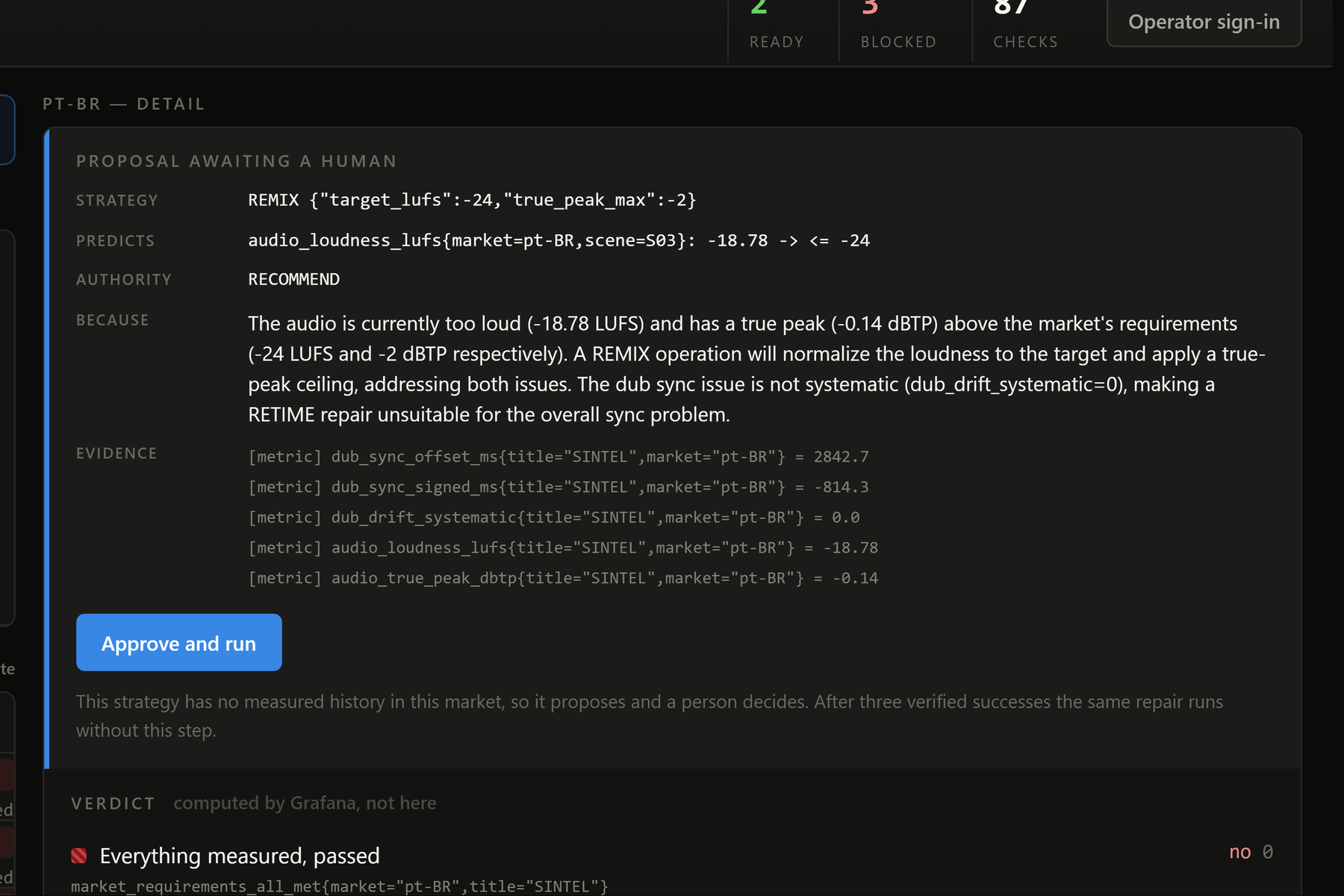This screenshot has height=896, width=1344.
Task: Open Operator sign-in
Action: click(1204, 22)
